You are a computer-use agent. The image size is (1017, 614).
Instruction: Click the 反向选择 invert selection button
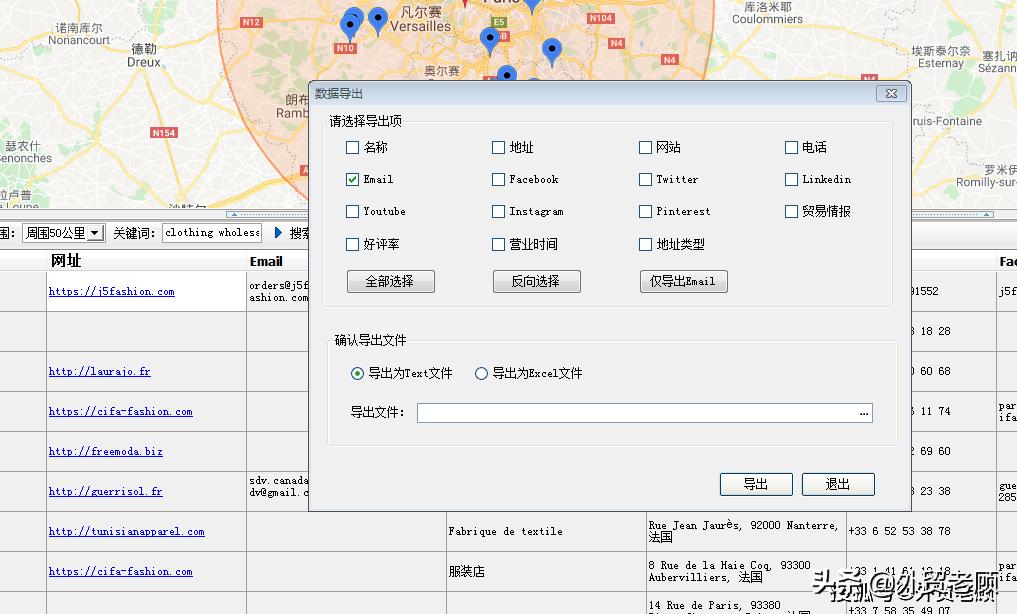coord(536,281)
